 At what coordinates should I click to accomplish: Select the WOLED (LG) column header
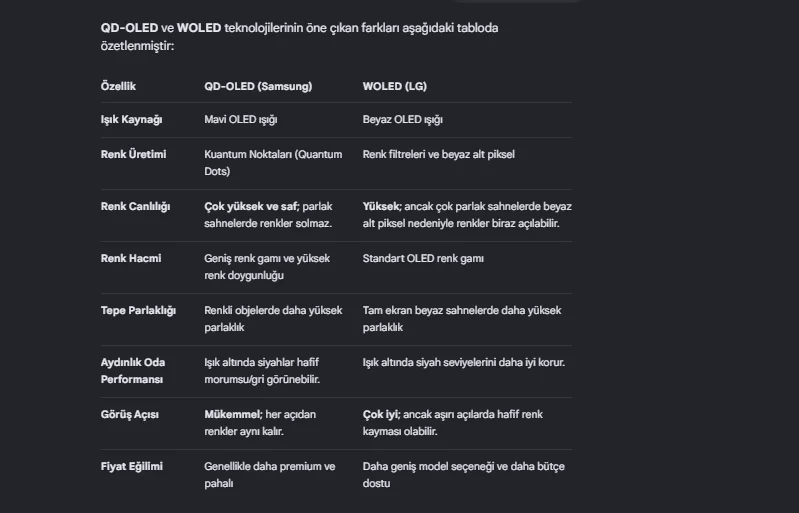394,86
